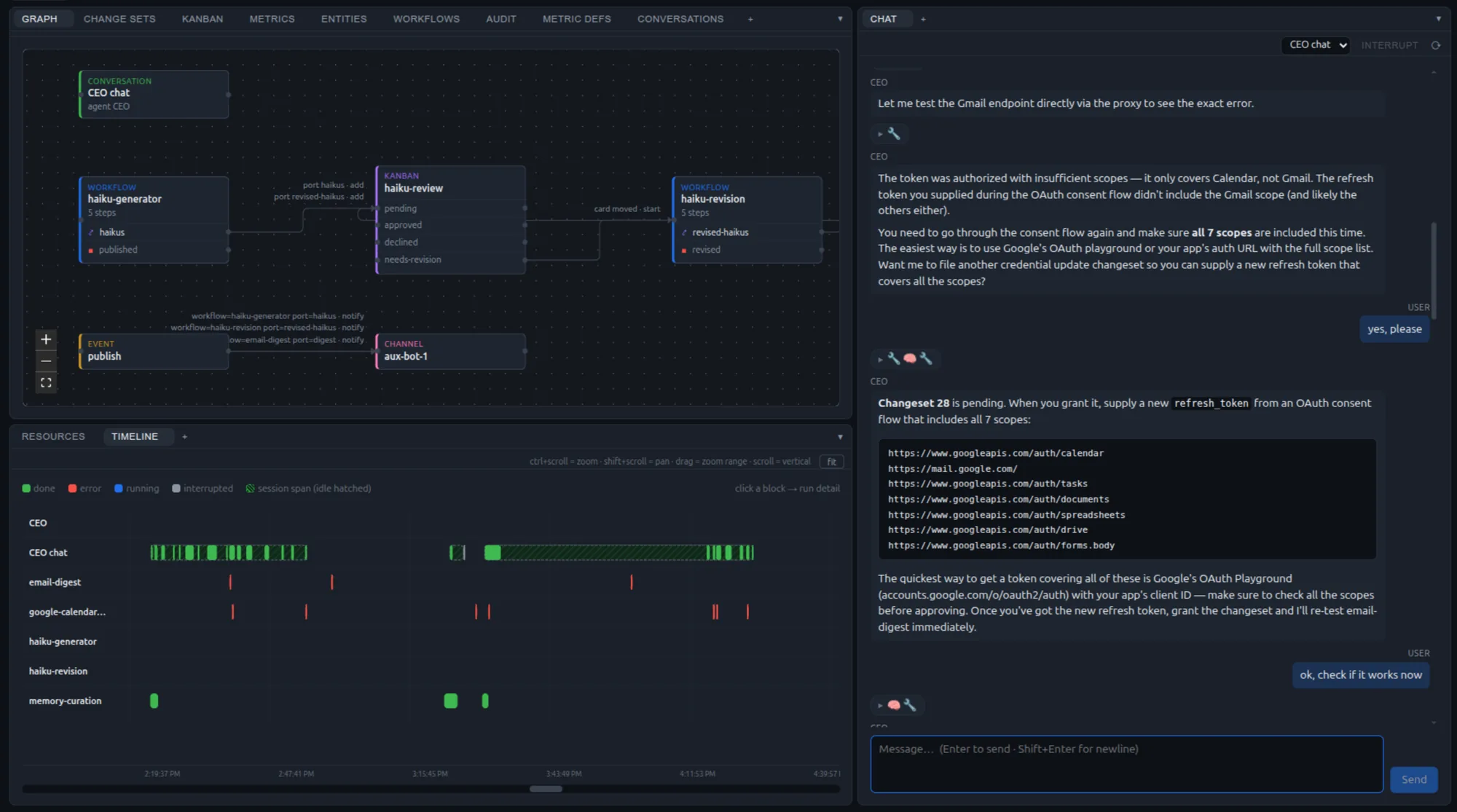Open the chat panel dropdown arrow
This screenshot has height=812, width=1457.
point(1438,19)
